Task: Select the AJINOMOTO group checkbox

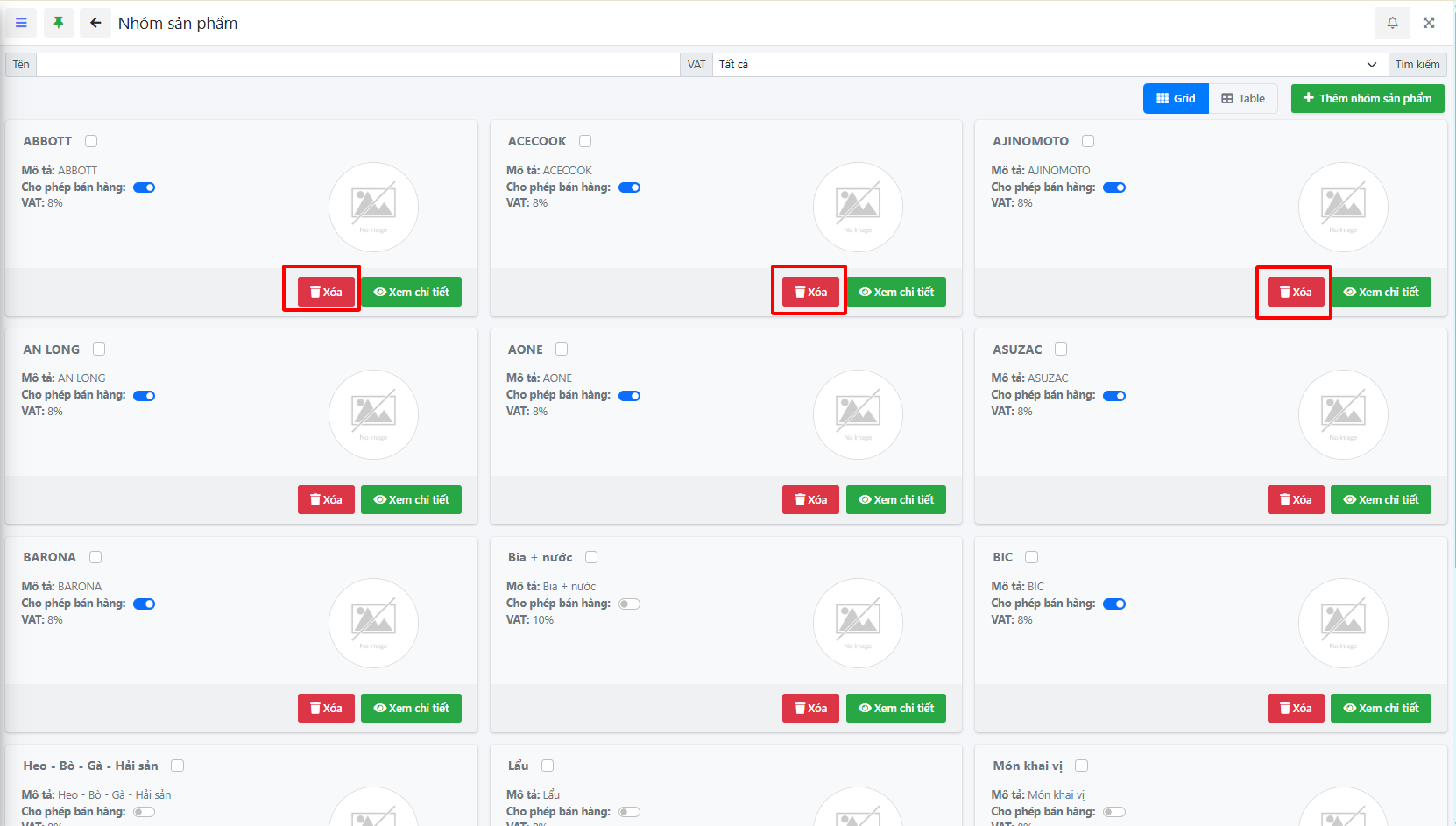Action: coord(1088,141)
